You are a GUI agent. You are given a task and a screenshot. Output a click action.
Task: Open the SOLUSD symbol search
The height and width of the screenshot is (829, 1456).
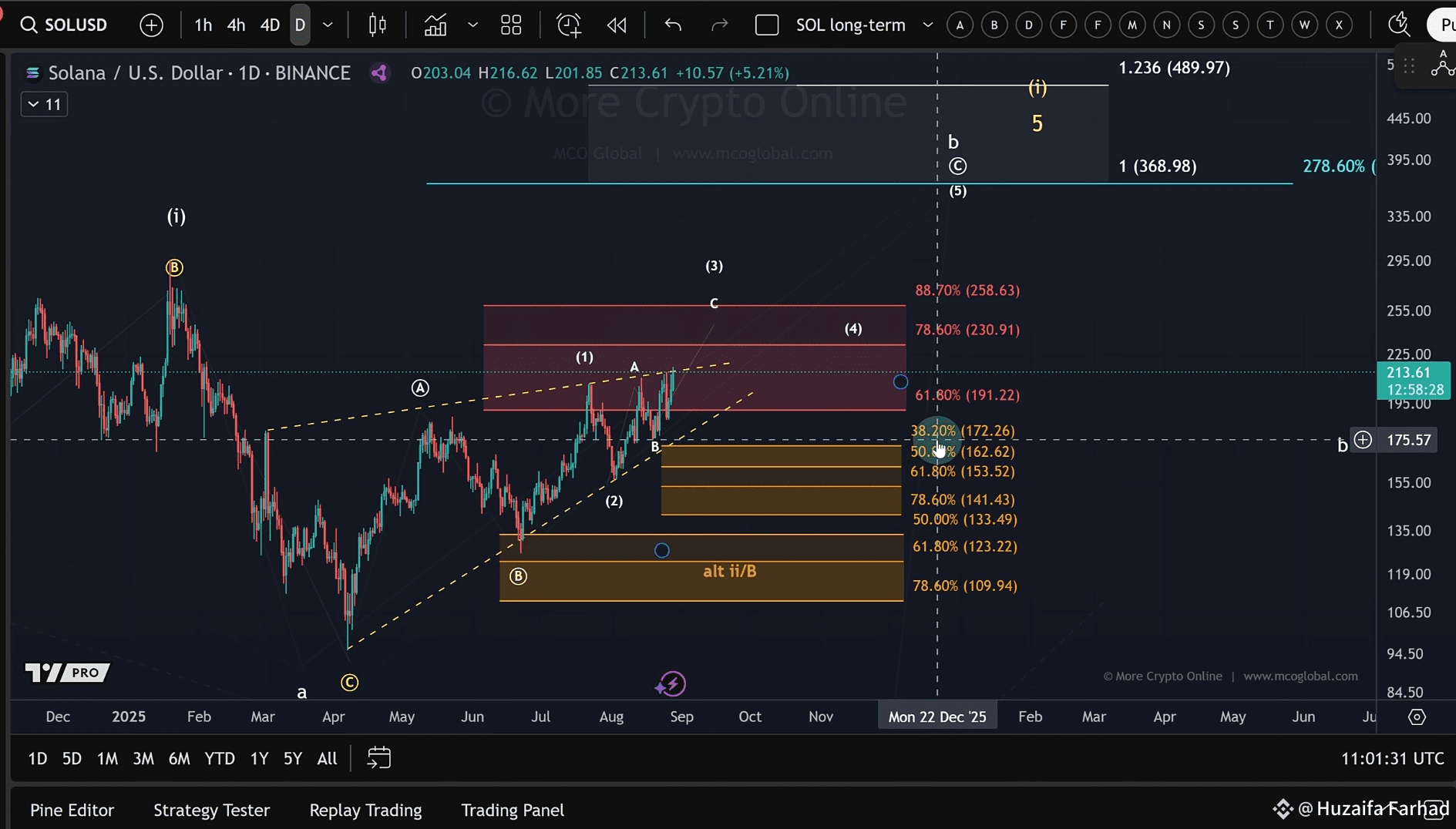[64, 25]
